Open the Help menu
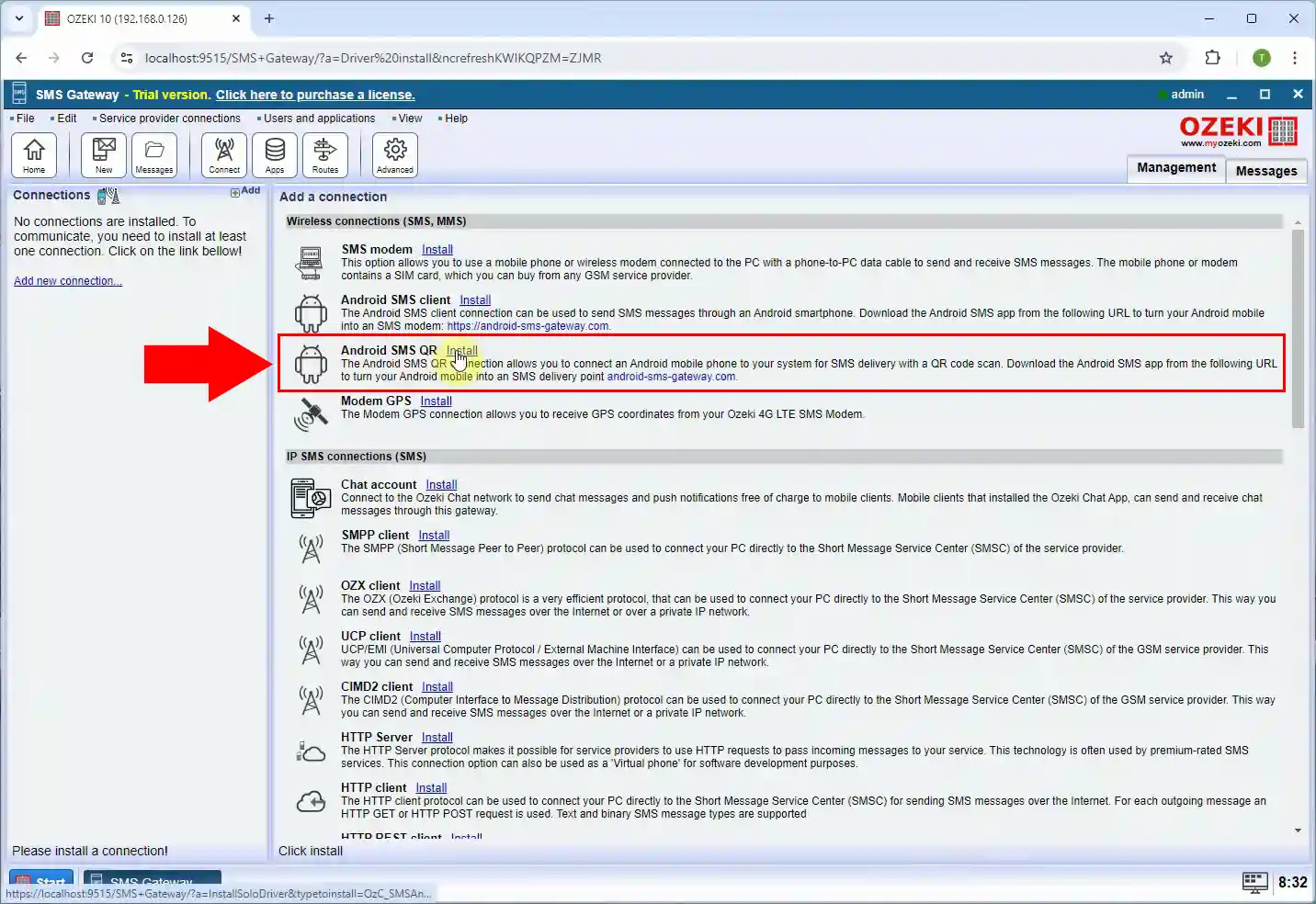Viewport: 1316px width, 904px height. (456, 119)
